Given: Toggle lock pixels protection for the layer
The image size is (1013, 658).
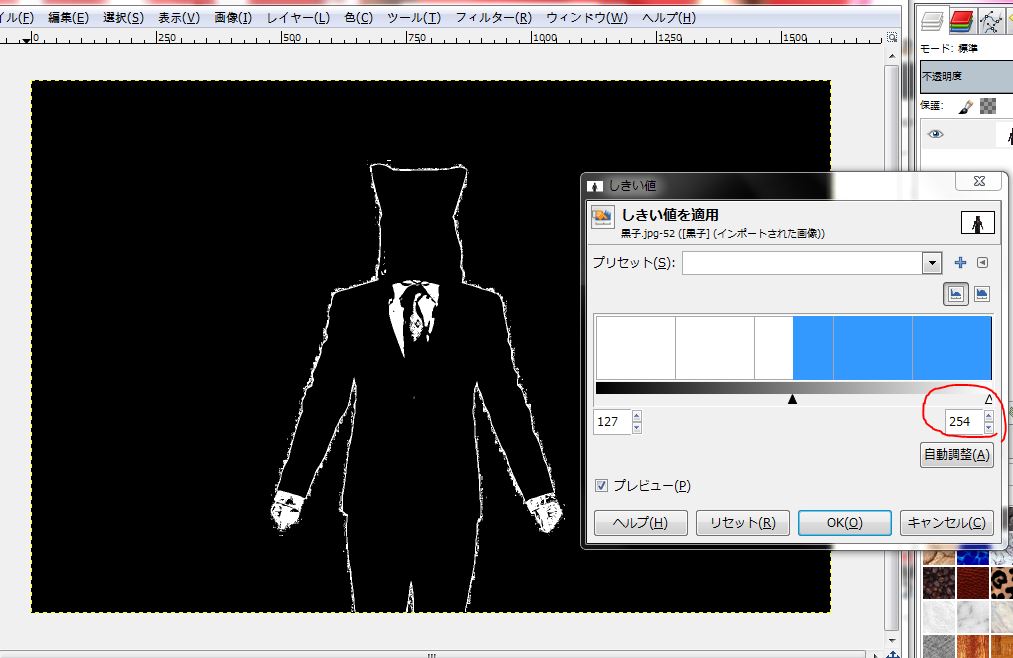Looking at the screenshot, I should (x=964, y=105).
